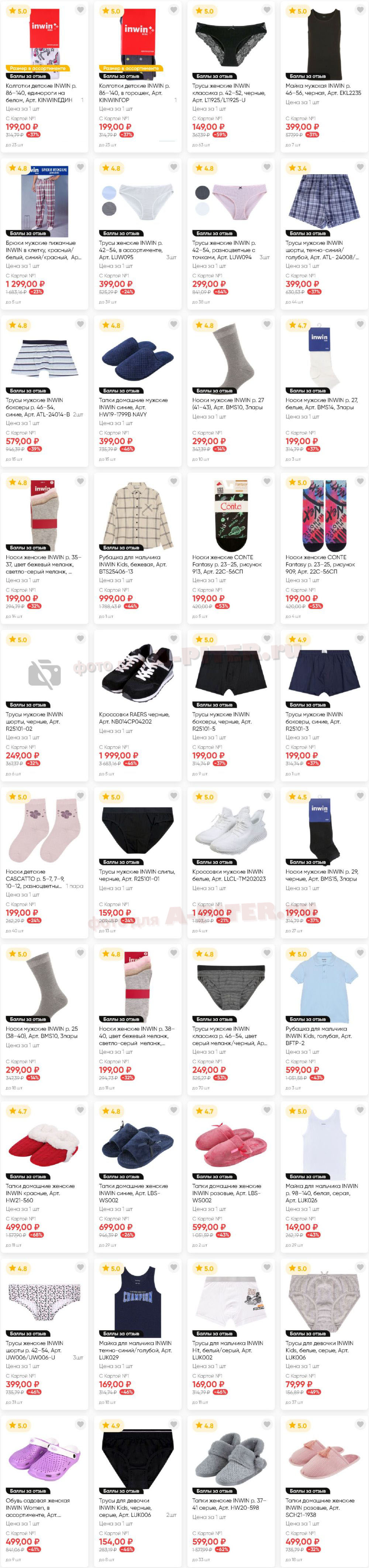Favorite the boys' blue polo shirt
Image resolution: width=369 pixels, height=1568 pixels.
pyautogui.click(x=360, y=953)
